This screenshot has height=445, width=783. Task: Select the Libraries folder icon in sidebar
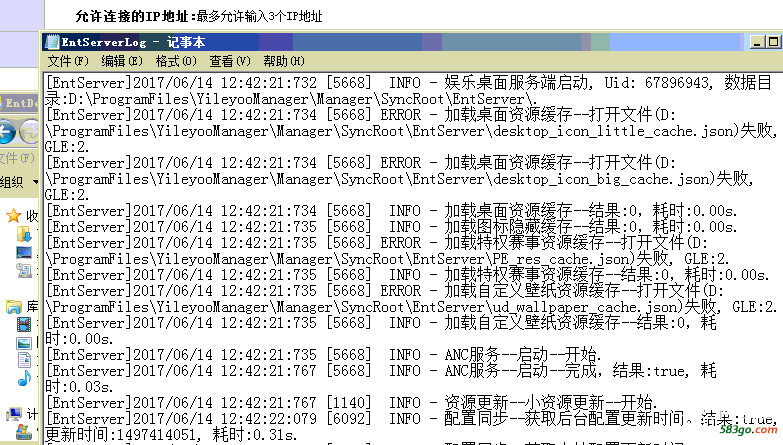13,306
